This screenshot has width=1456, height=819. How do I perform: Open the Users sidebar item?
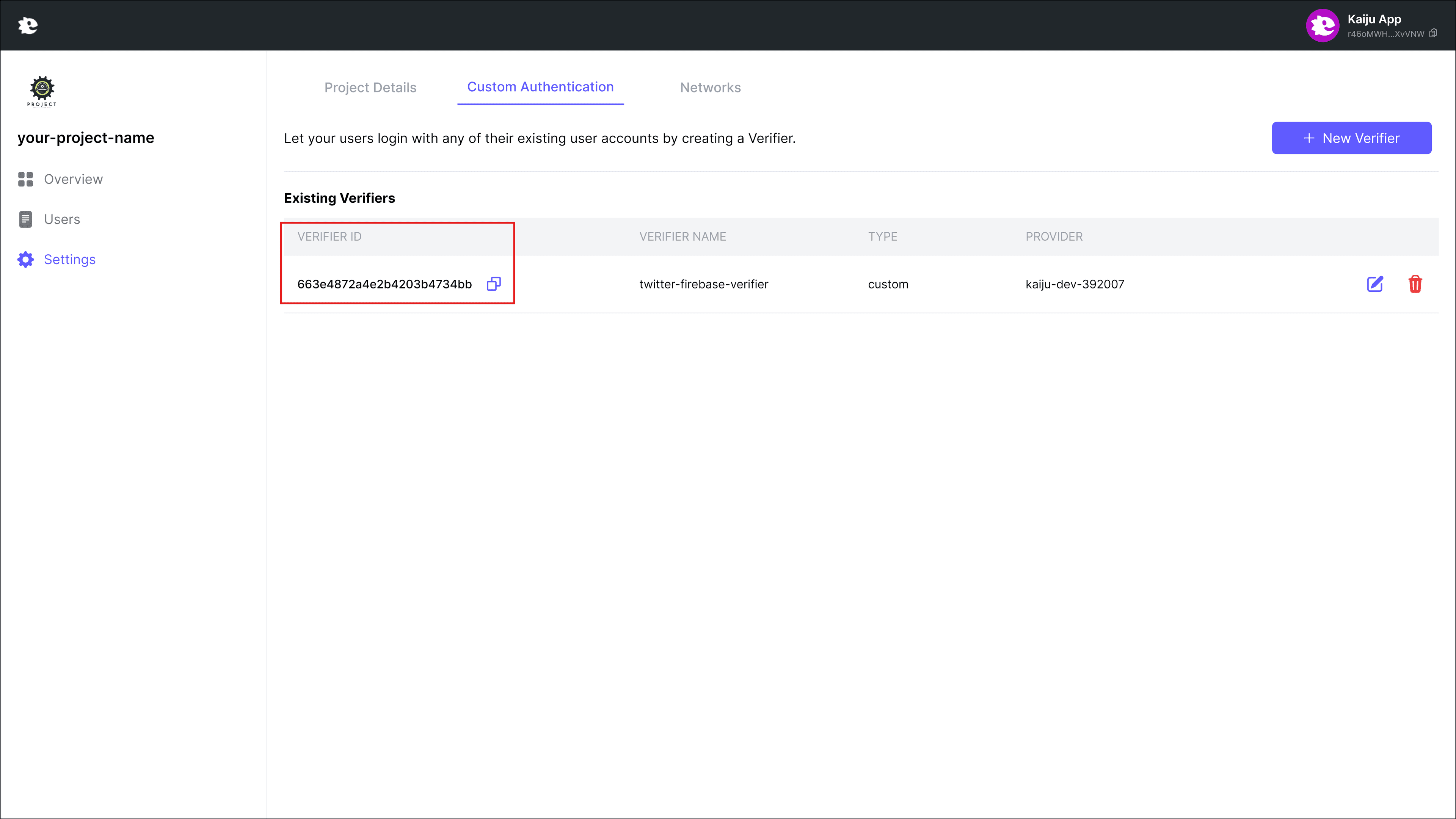(49, 219)
